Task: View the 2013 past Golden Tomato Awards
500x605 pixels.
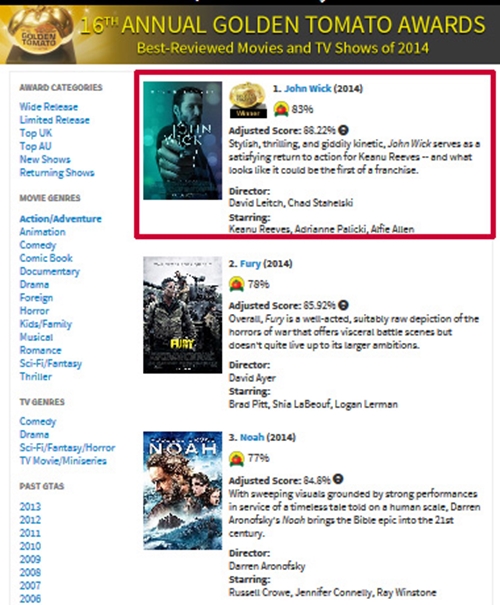Action: click(x=30, y=507)
